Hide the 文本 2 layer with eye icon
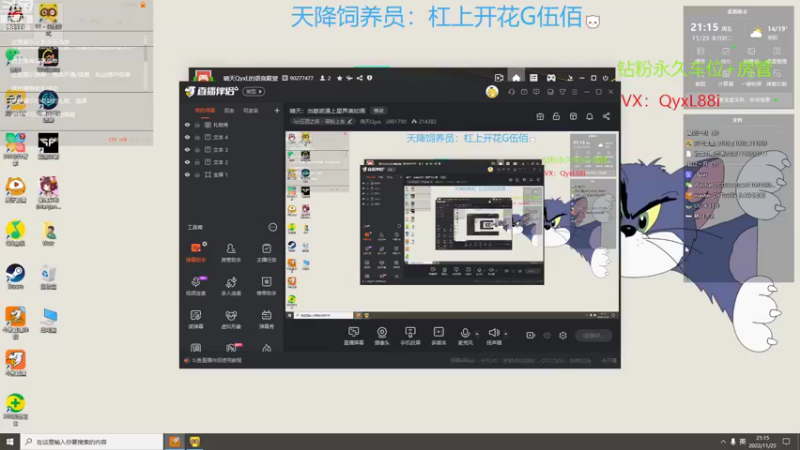Screen dimensions: 800x450 coord(187,162)
